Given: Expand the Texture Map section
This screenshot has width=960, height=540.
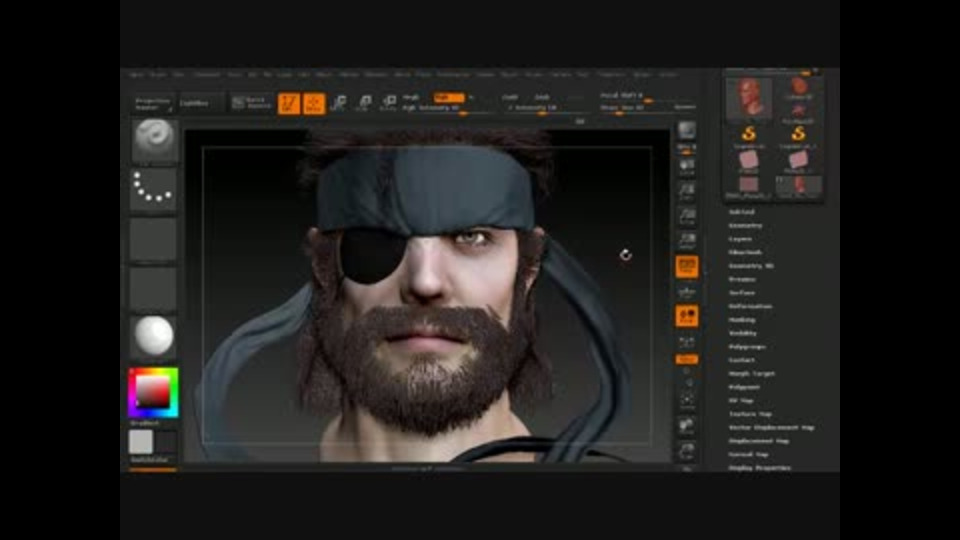Looking at the screenshot, I should pos(750,414).
